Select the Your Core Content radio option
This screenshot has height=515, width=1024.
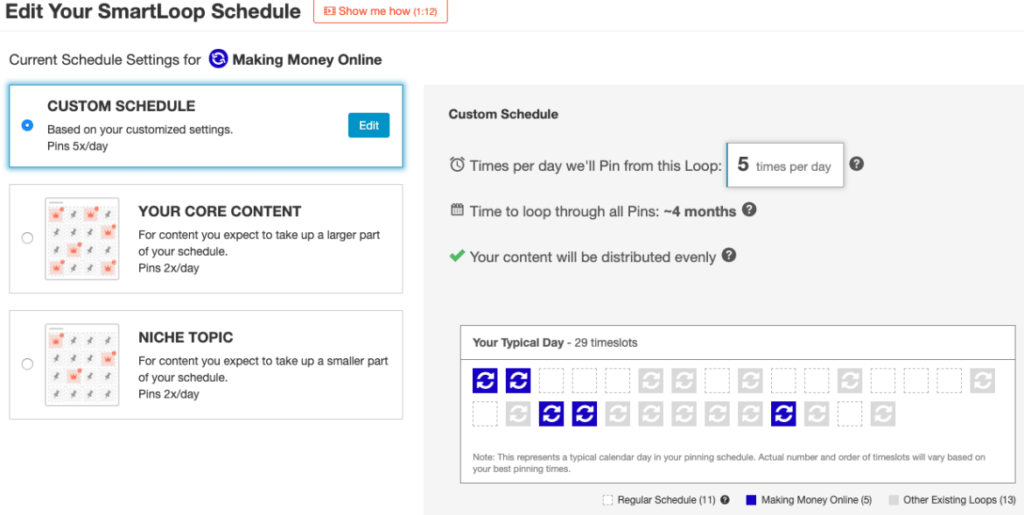(27, 238)
